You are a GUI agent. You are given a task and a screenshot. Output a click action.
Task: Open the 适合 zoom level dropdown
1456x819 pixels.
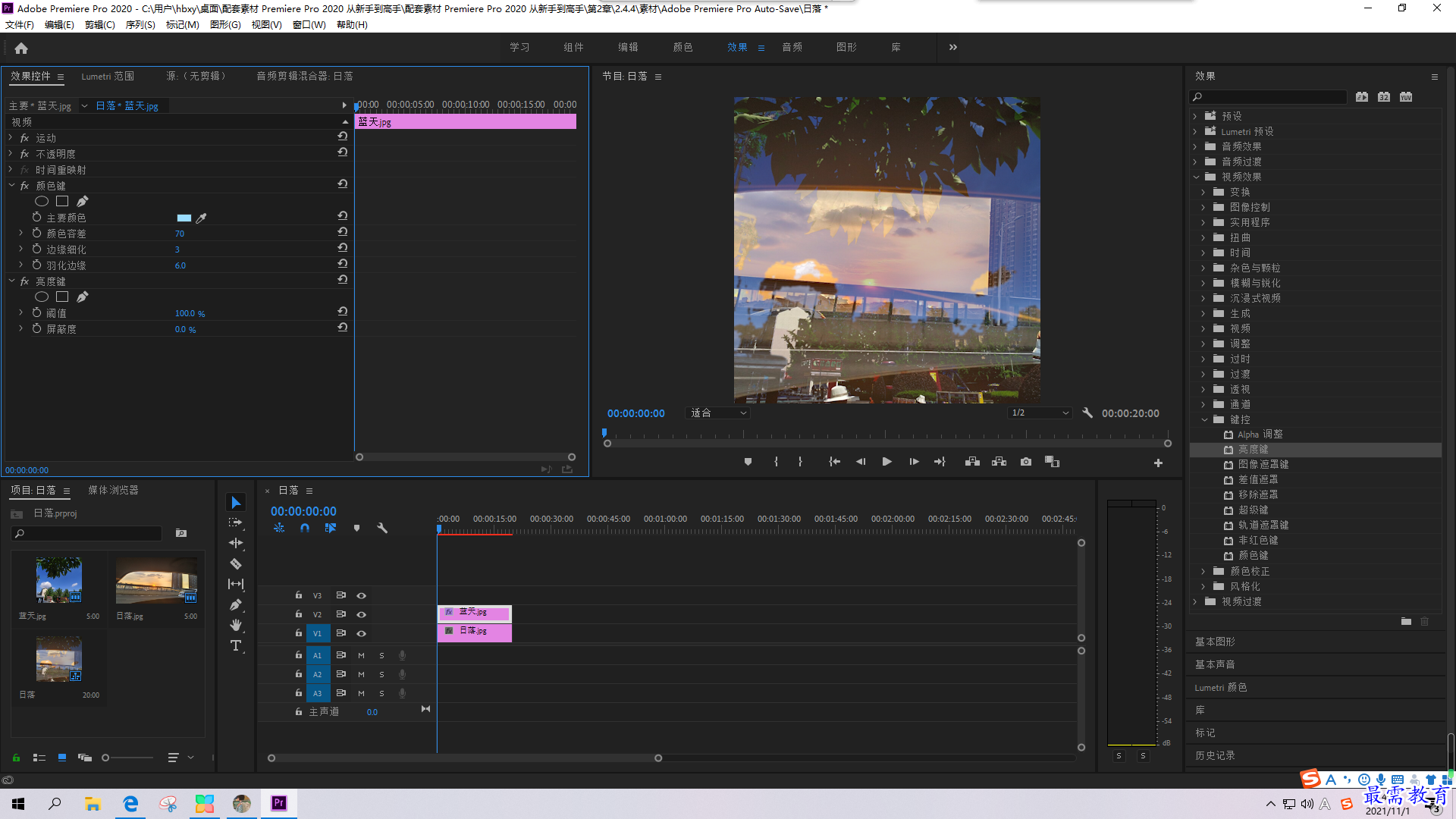pos(718,413)
